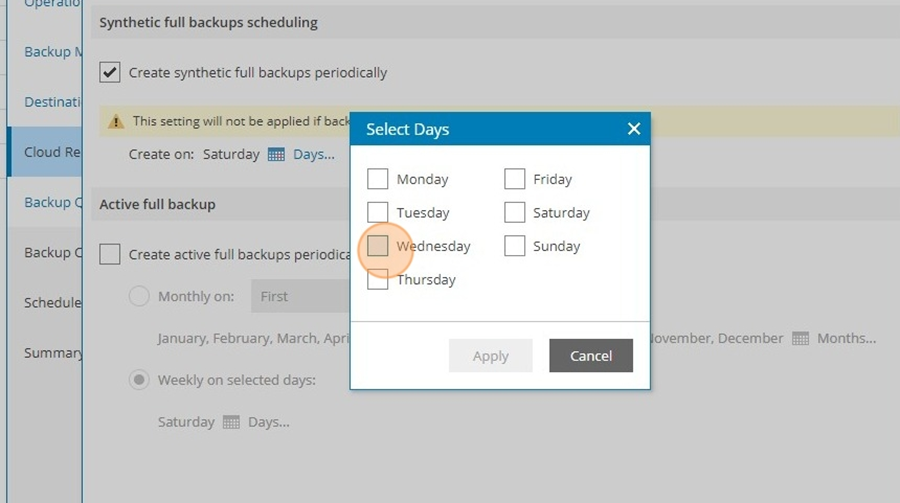
Task: Check the Wednesday checkbox
Action: (x=378, y=246)
